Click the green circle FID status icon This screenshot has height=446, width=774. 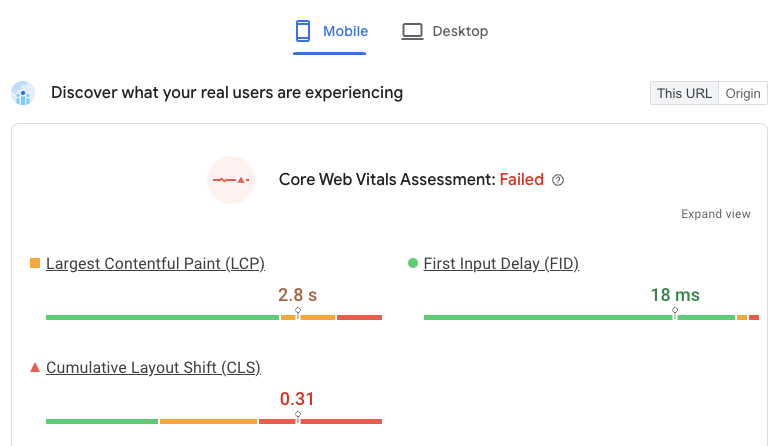point(413,263)
